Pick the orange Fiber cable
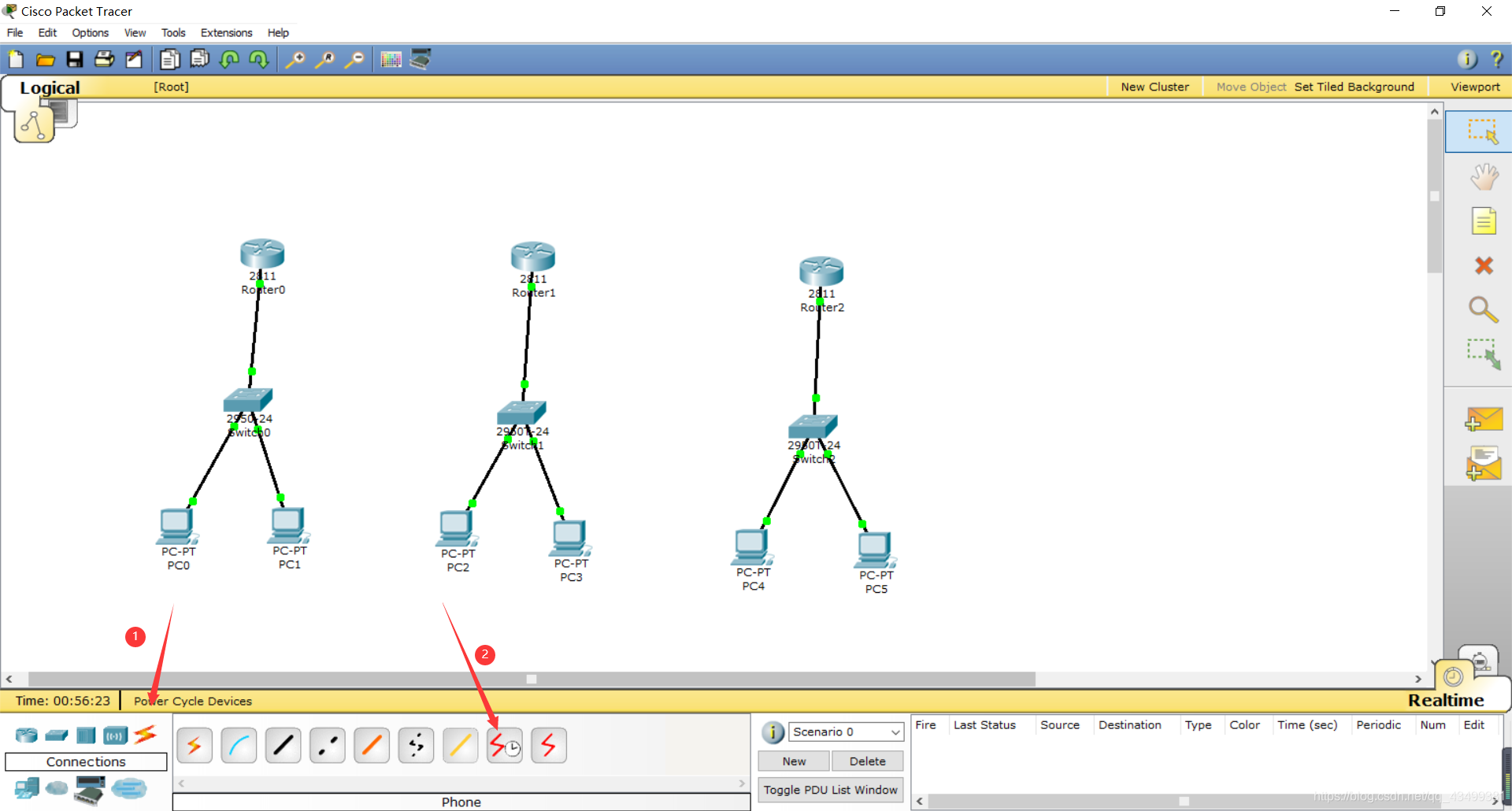Image resolution: width=1512 pixels, height=811 pixels. pos(372,746)
